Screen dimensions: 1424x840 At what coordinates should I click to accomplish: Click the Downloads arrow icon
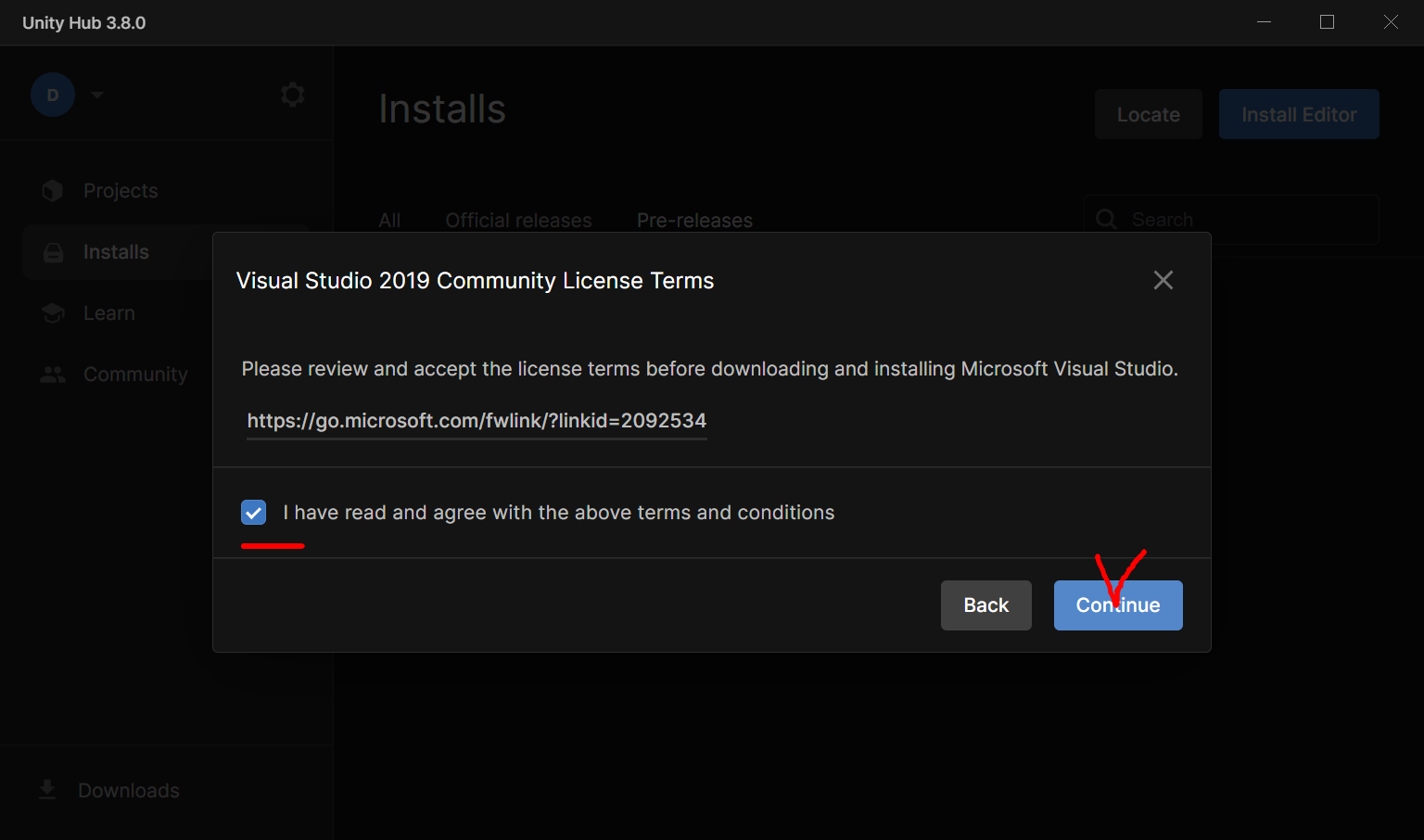coord(47,790)
